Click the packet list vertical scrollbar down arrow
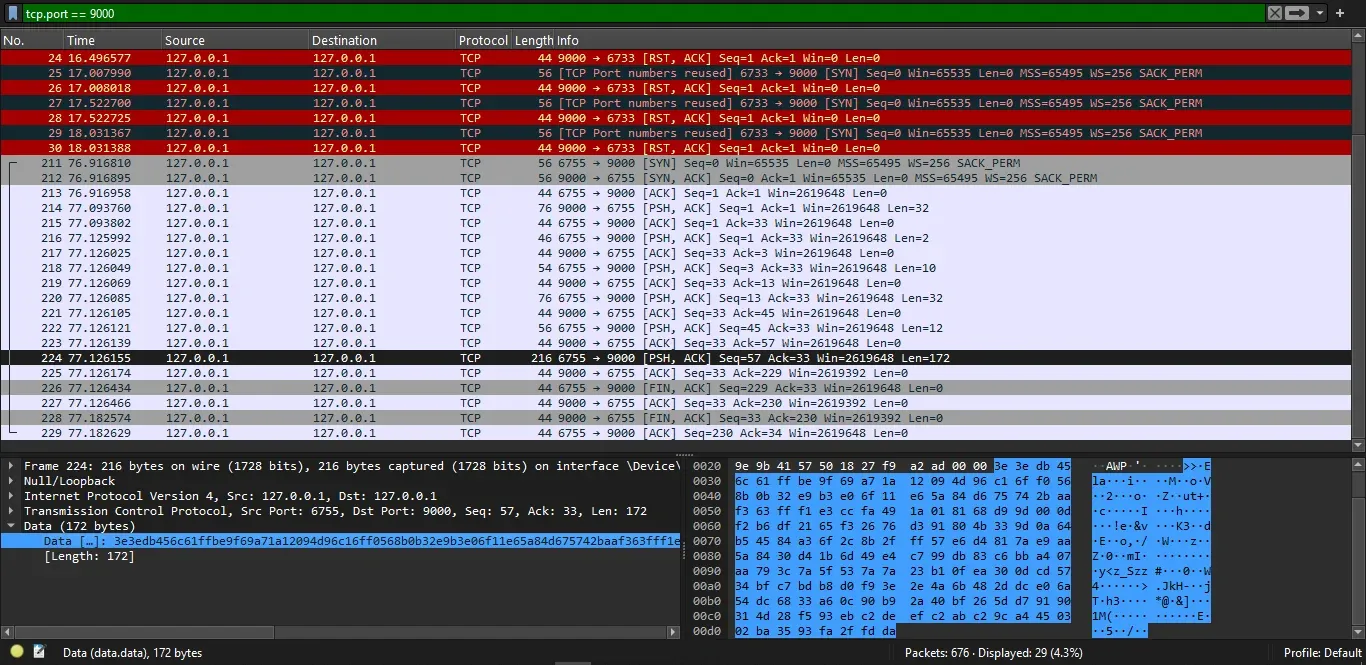Viewport: 1366px width, 665px height. (1358, 445)
